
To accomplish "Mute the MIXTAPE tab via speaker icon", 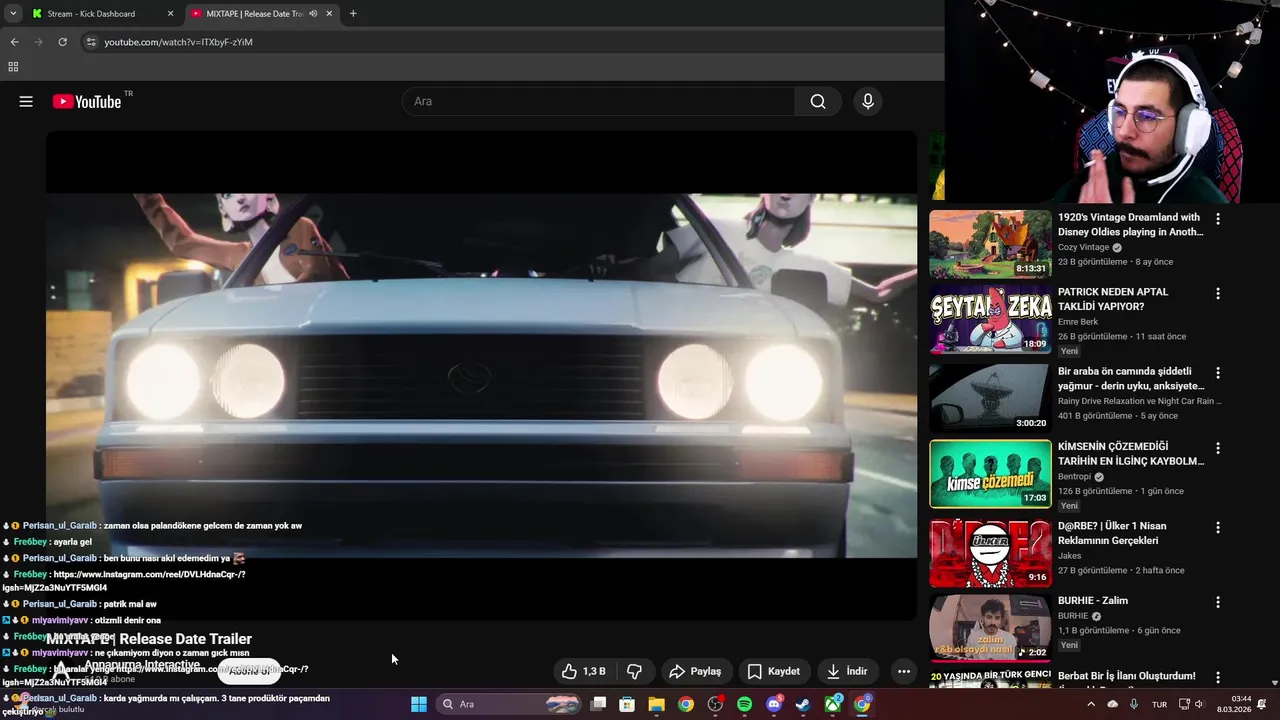I will pyautogui.click(x=313, y=14).
